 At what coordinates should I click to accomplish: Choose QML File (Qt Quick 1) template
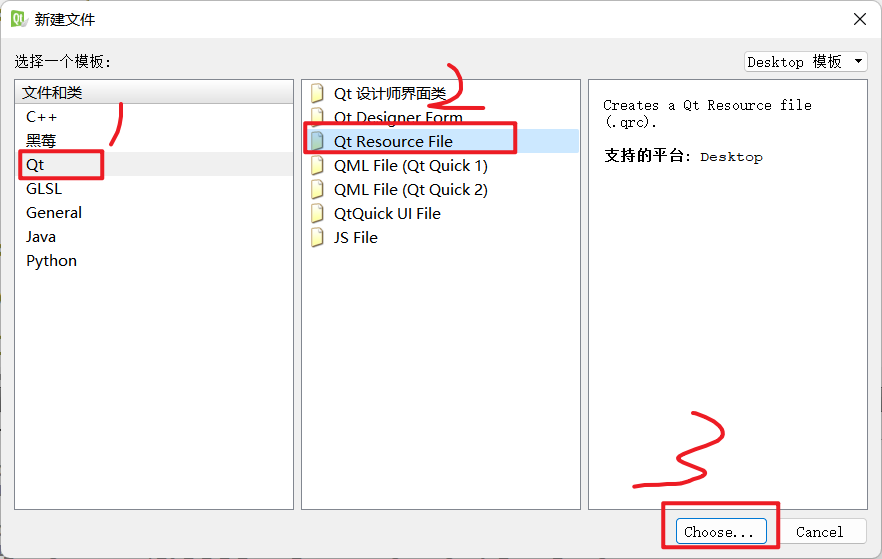[x=440, y=165]
